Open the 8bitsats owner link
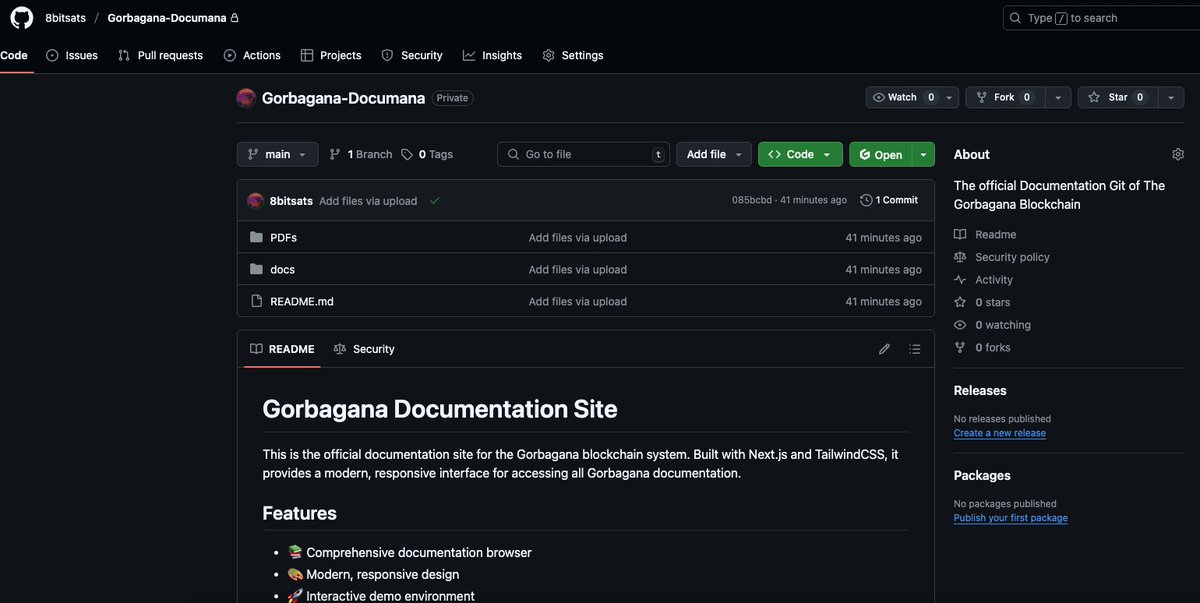Image resolution: width=1200 pixels, height=603 pixels. [65, 18]
